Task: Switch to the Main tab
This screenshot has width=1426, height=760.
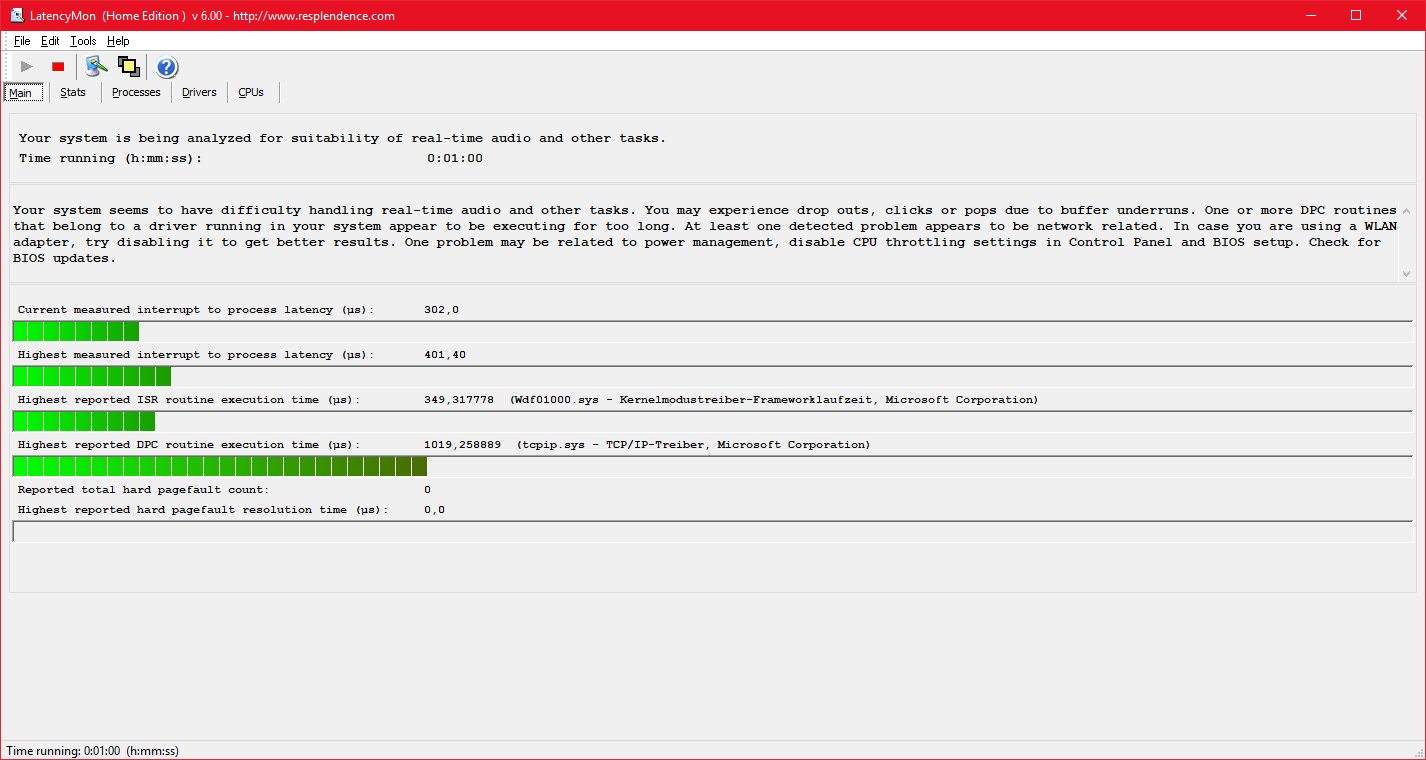Action: (x=21, y=93)
